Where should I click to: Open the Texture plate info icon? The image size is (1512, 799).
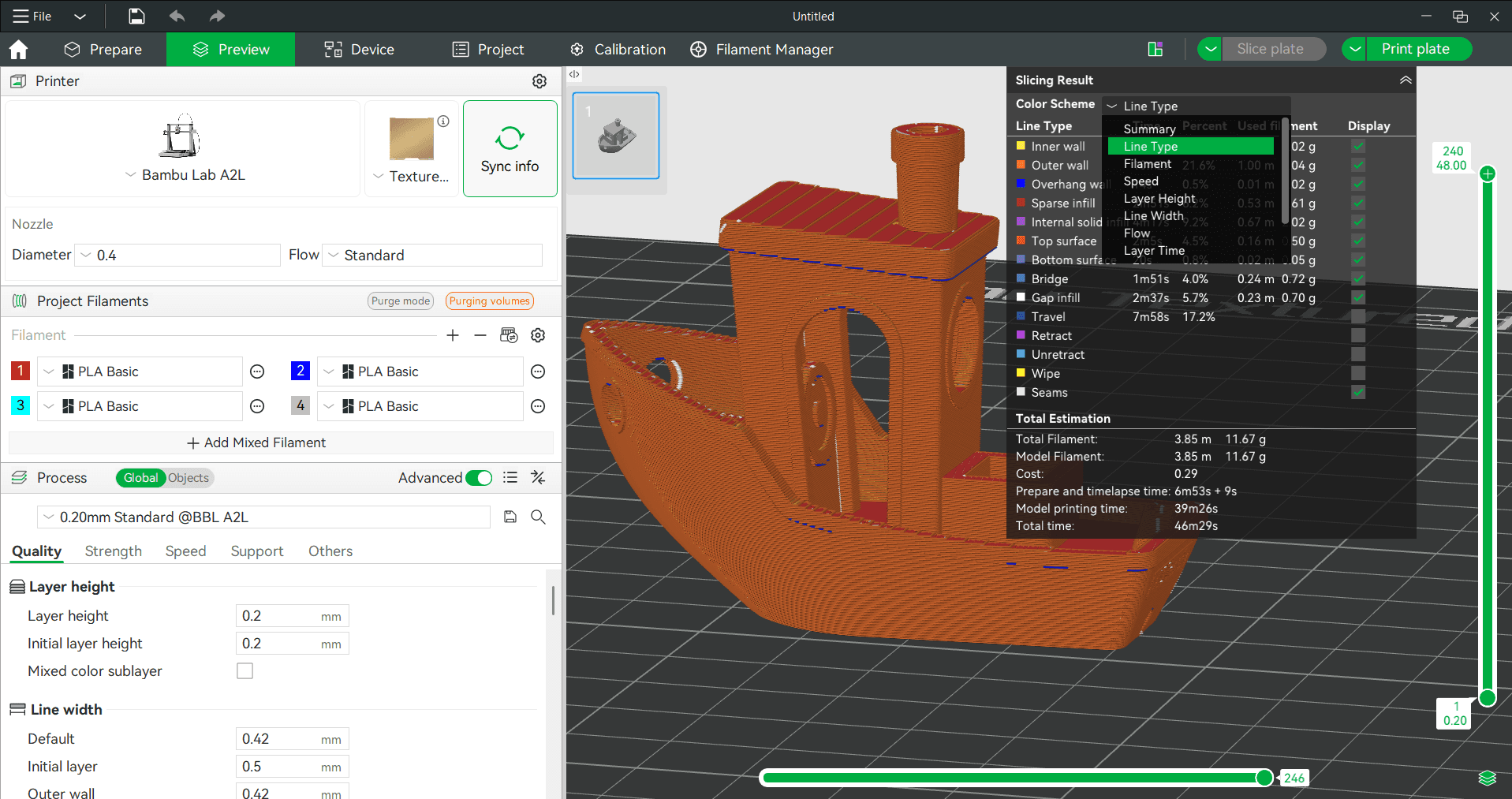point(443,121)
